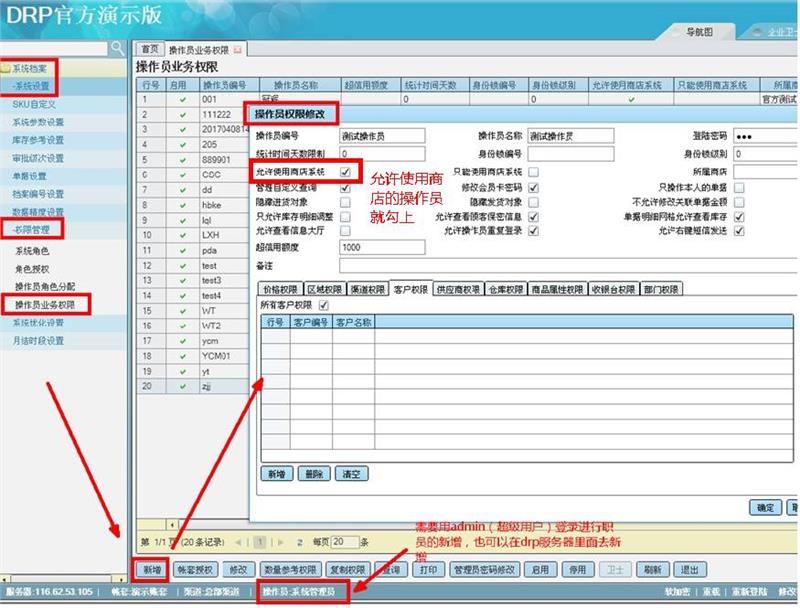Go to next page using pagination arrow
This screenshot has height=608, width=800.
click(x=281, y=542)
